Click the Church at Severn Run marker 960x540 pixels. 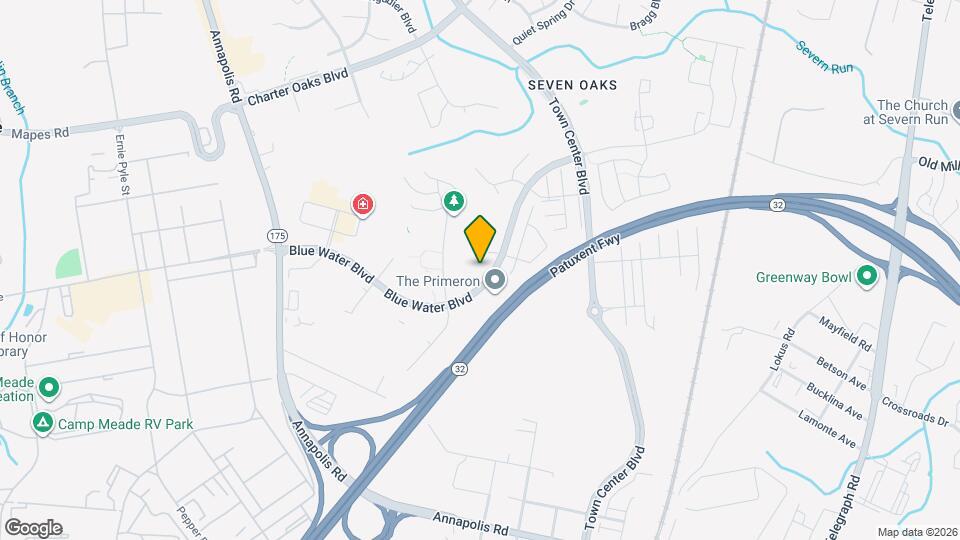tap(956, 111)
